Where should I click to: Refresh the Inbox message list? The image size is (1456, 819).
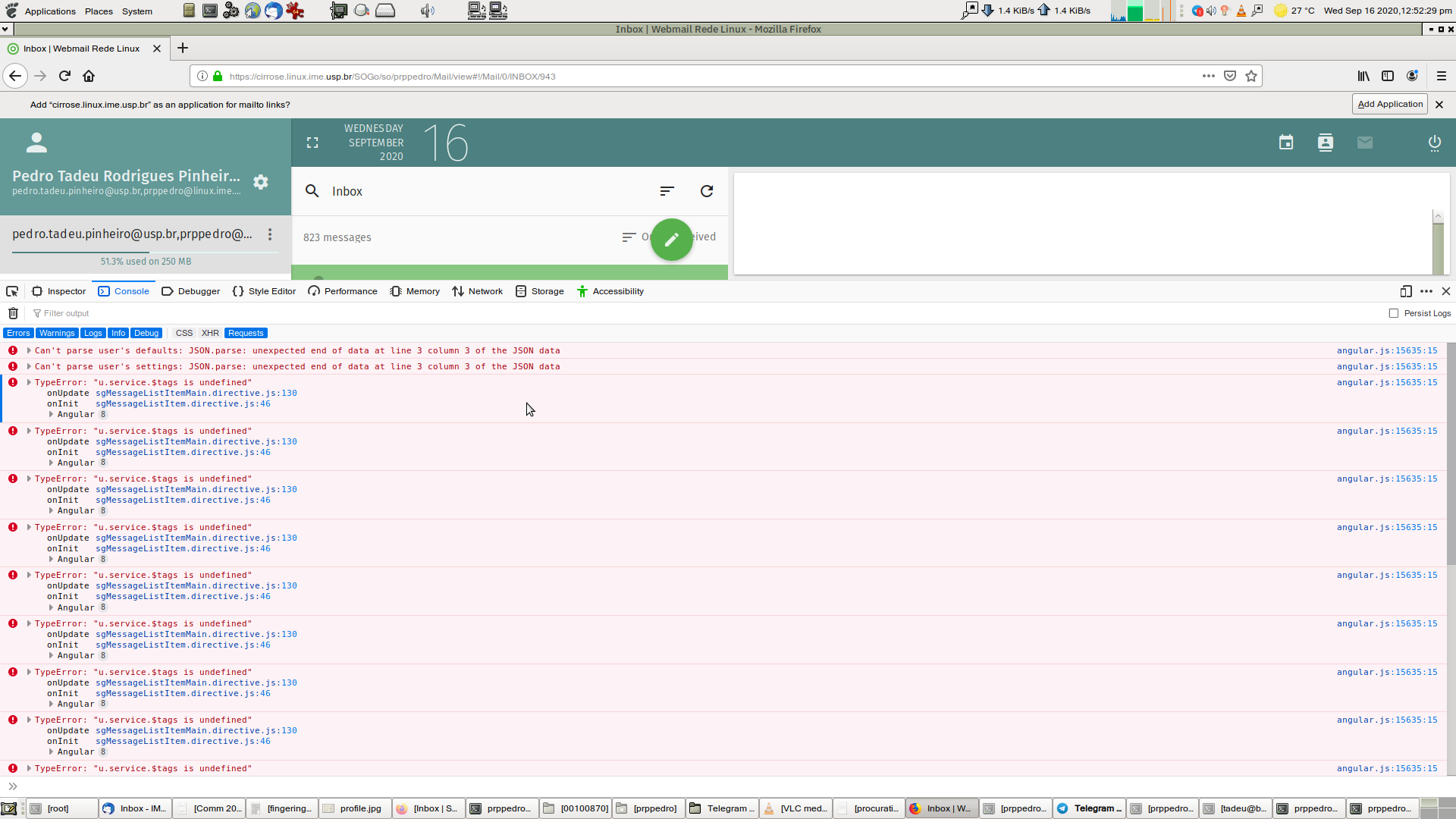(707, 191)
